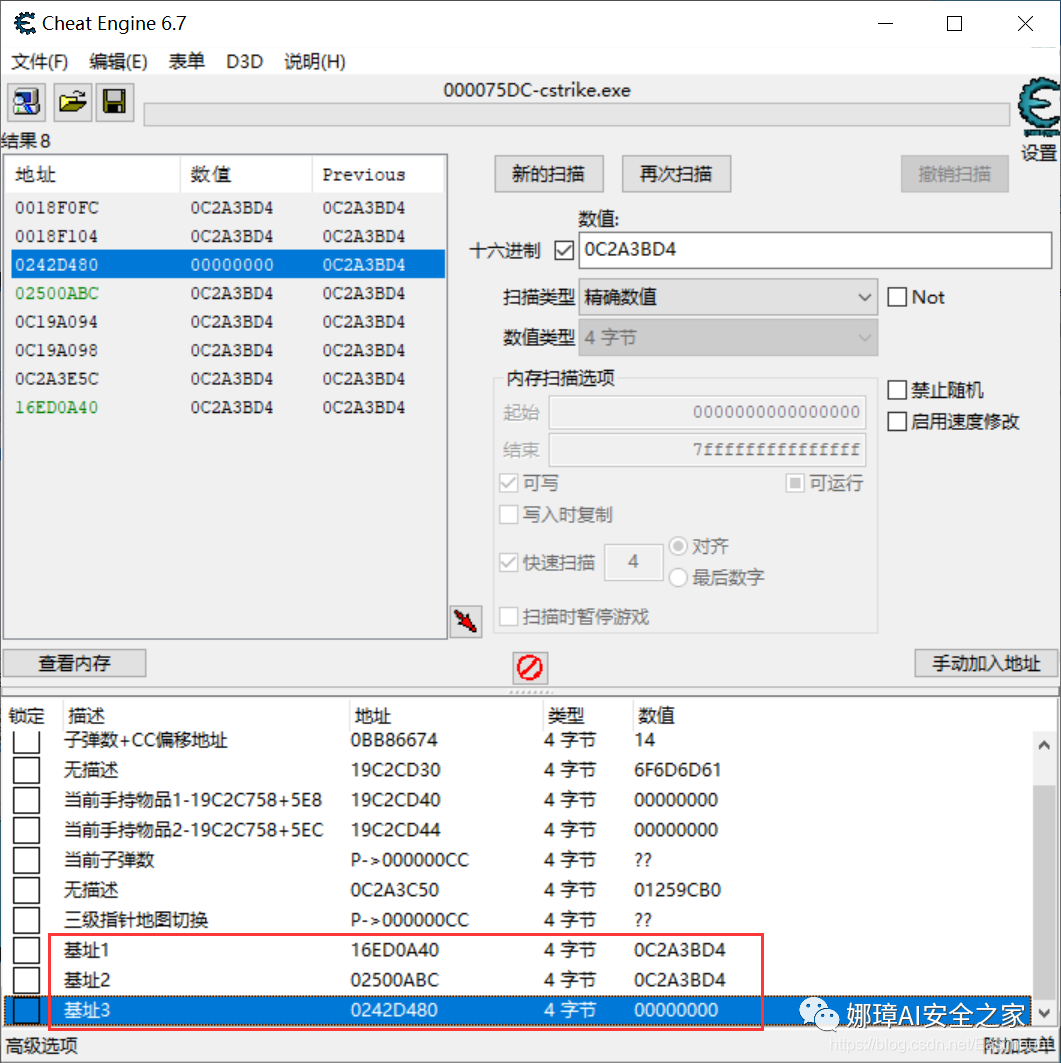This screenshot has width=1061, height=1063.
Task: Click the Previous column header
Action: click(378, 174)
